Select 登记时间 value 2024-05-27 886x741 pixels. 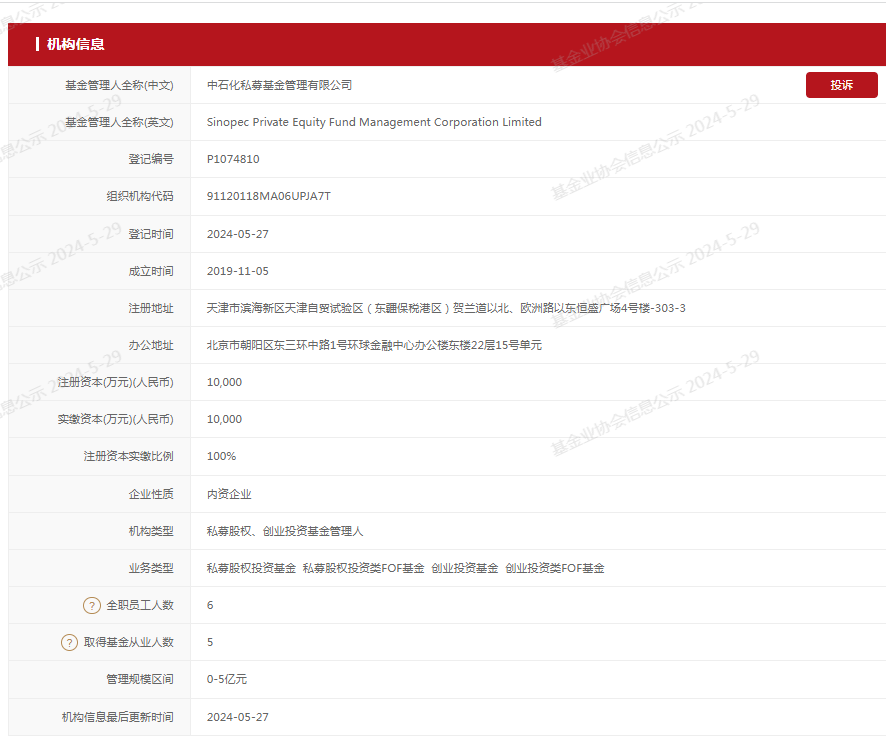(x=238, y=234)
